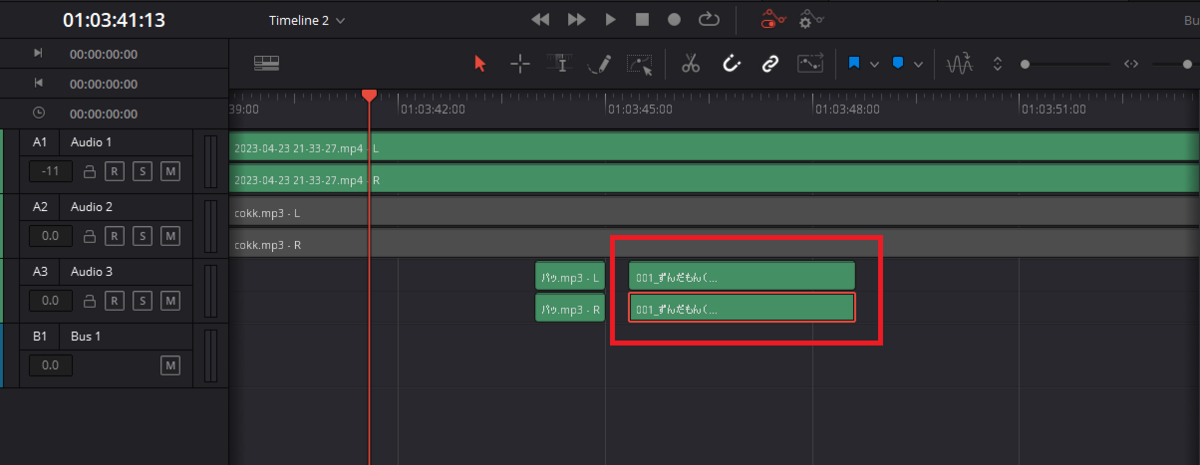Screen dimensions: 1200x465
Task: Click the vertical track height zoom arrows
Action: 997,64
